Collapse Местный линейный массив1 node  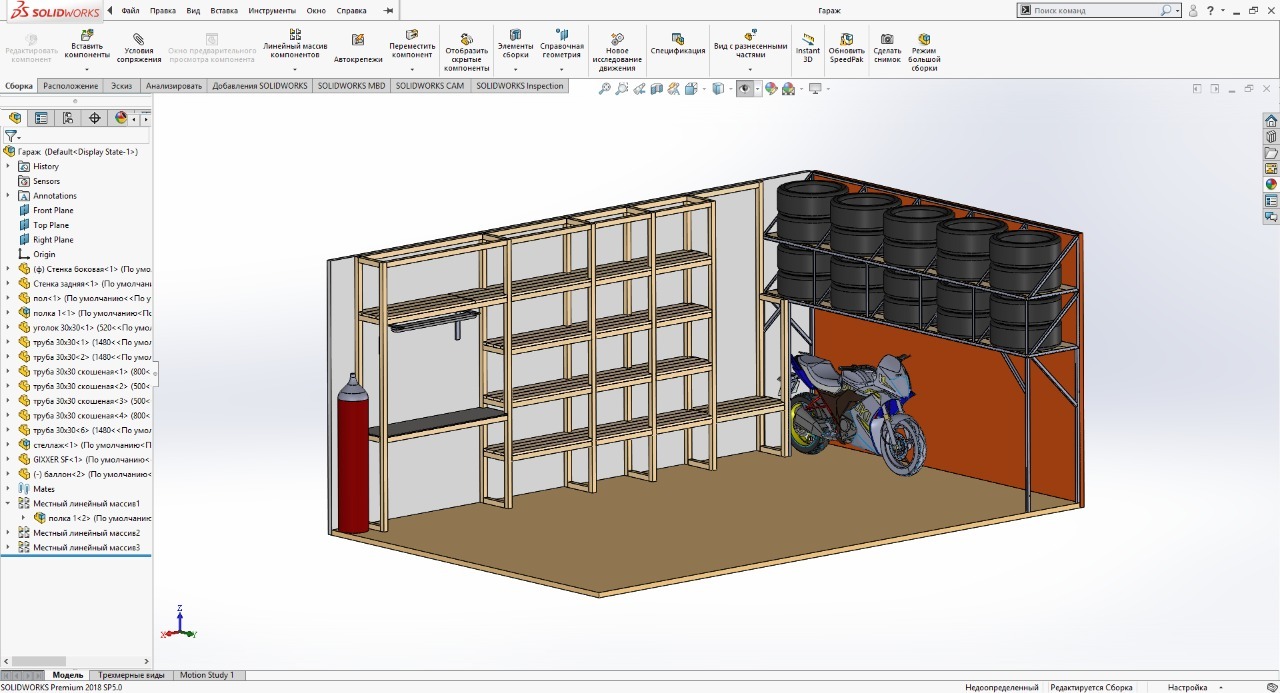tap(8, 504)
